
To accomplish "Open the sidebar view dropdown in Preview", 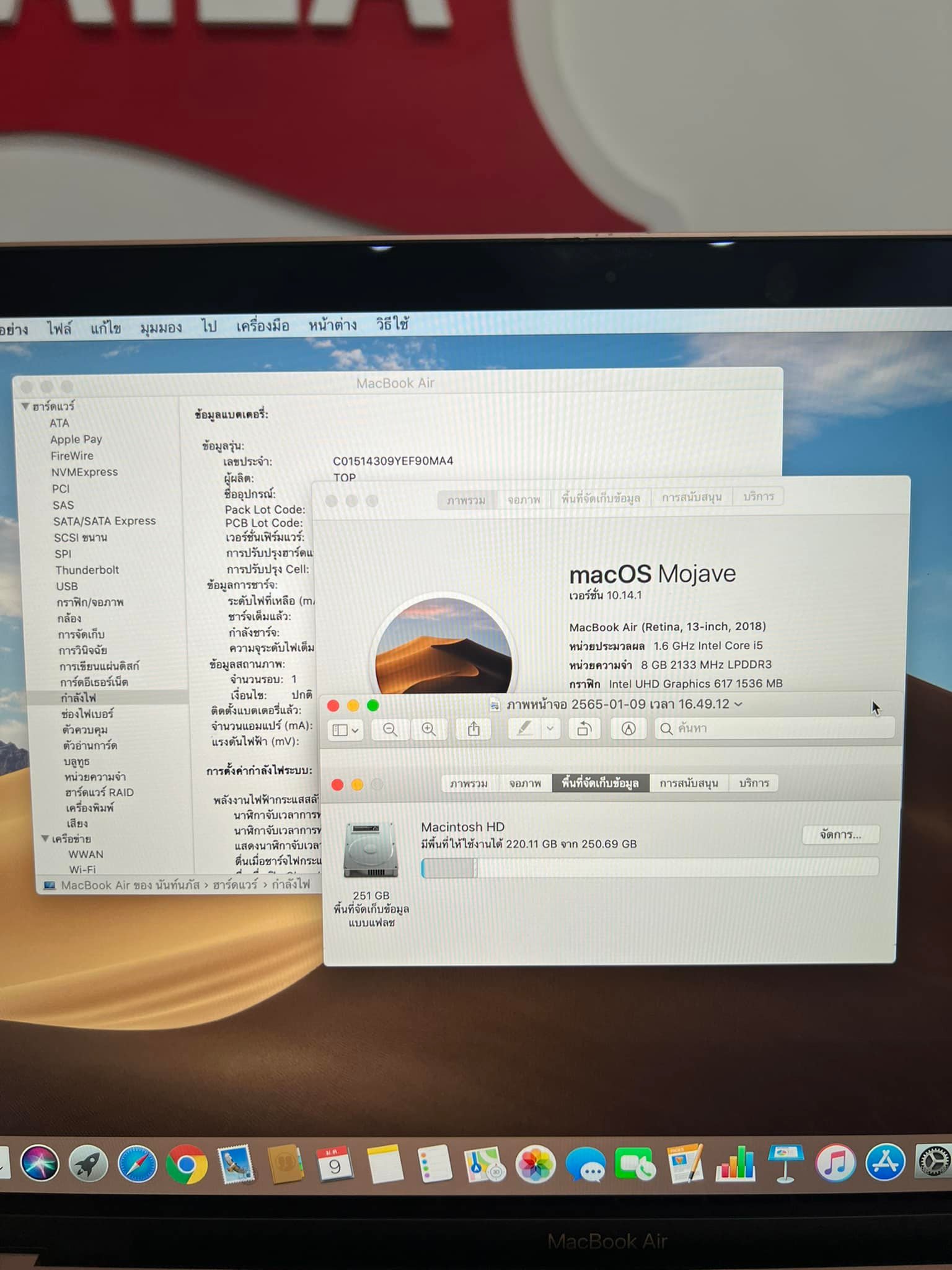I will point(345,730).
